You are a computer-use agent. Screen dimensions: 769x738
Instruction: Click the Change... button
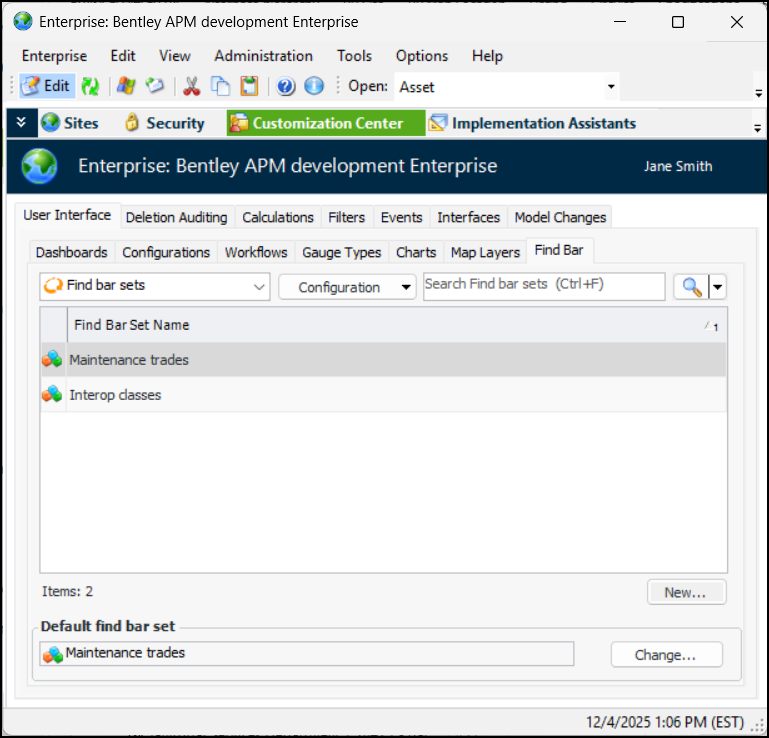(666, 655)
